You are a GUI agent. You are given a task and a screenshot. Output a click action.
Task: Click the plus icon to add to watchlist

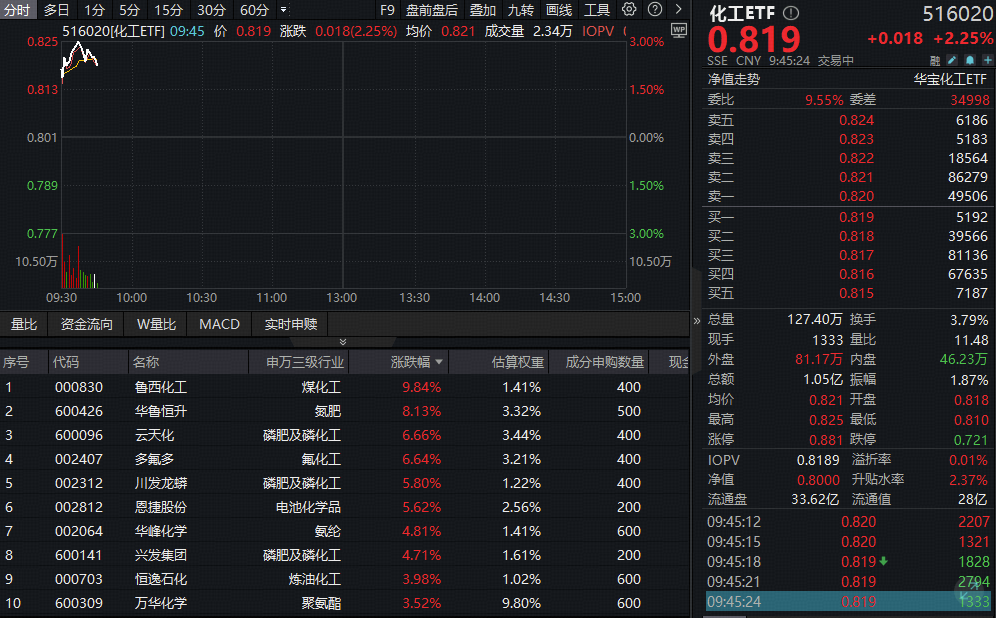(x=988, y=60)
